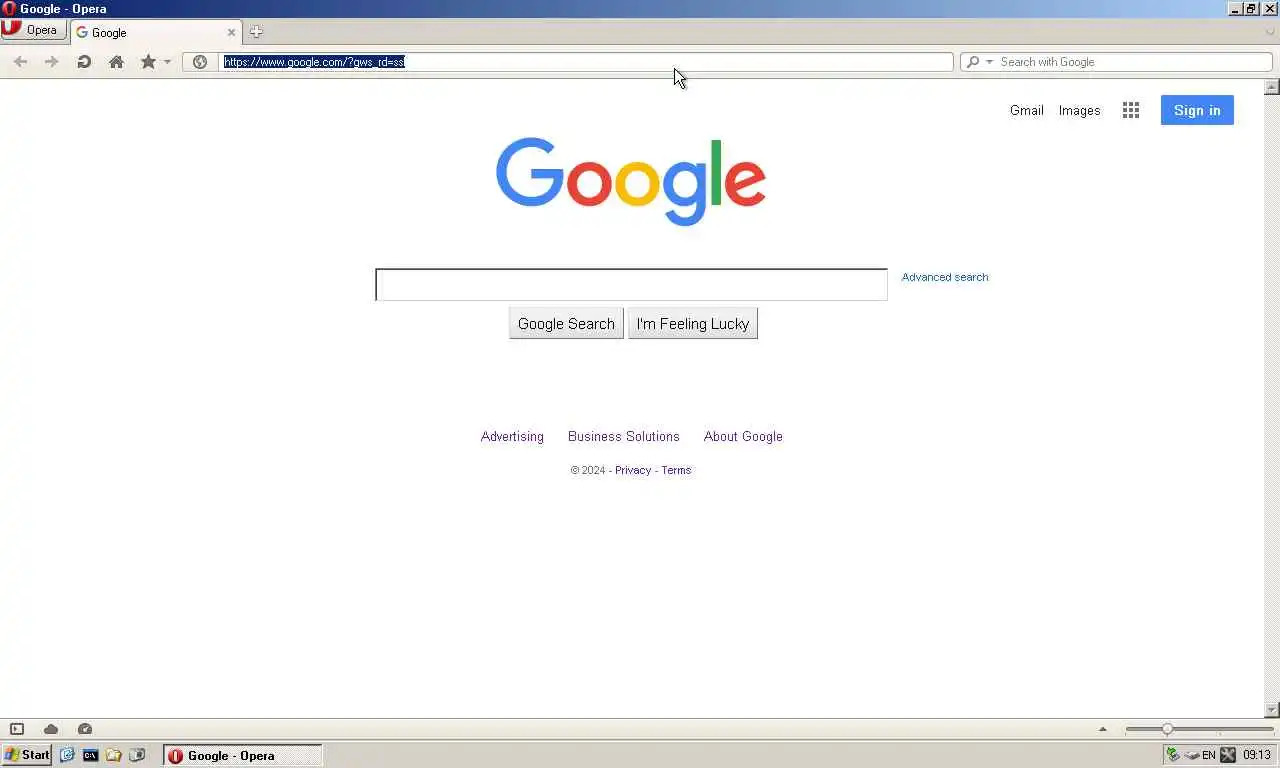The image size is (1280, 768).
Task: Click the Opera Link cloud icon
Action: click(x=51, y=729)
